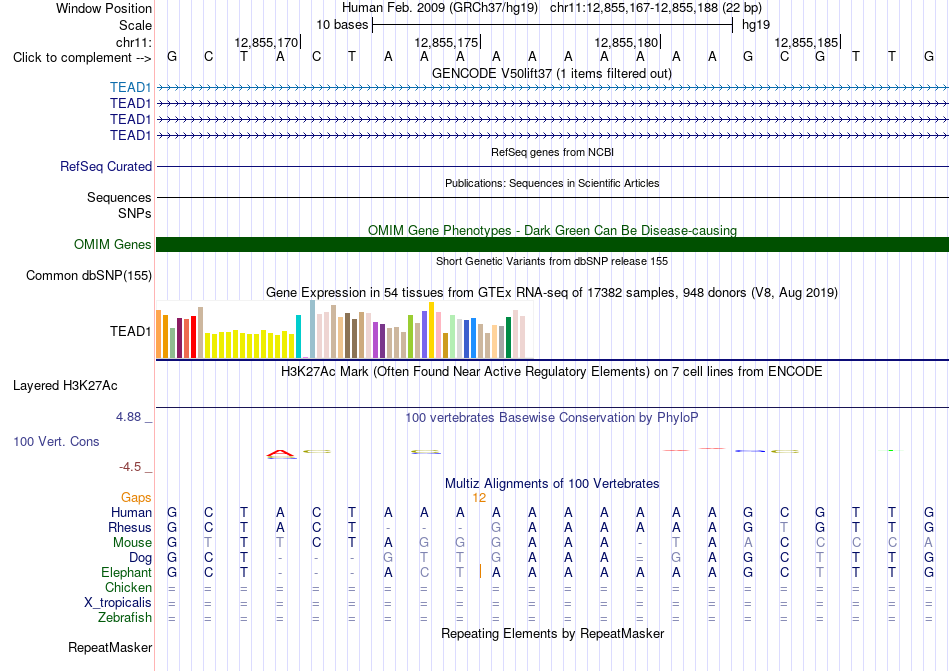Click the red arch PhyloP conservation peak

(281, 454)
